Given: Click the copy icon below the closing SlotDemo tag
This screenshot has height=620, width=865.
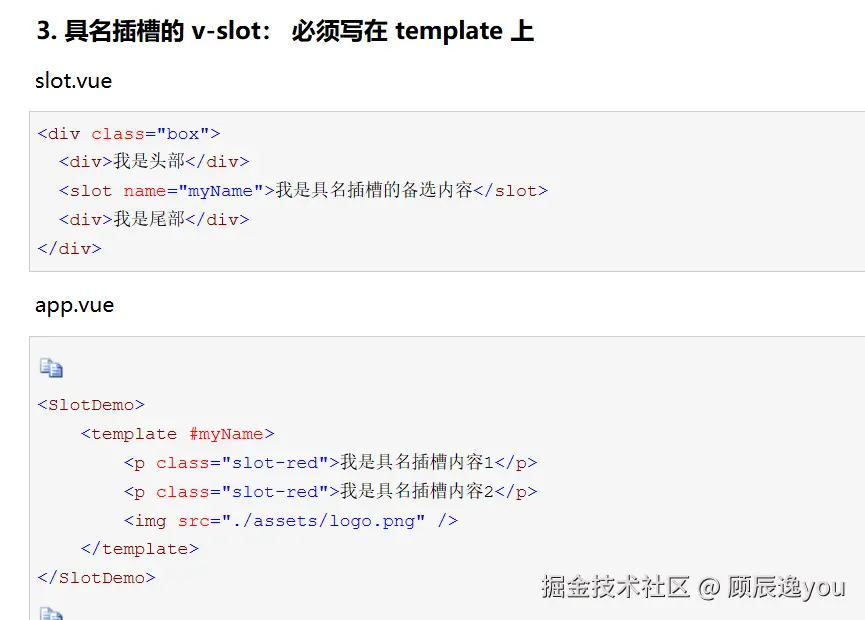Looking at the screenshot, I should point(51,613).
